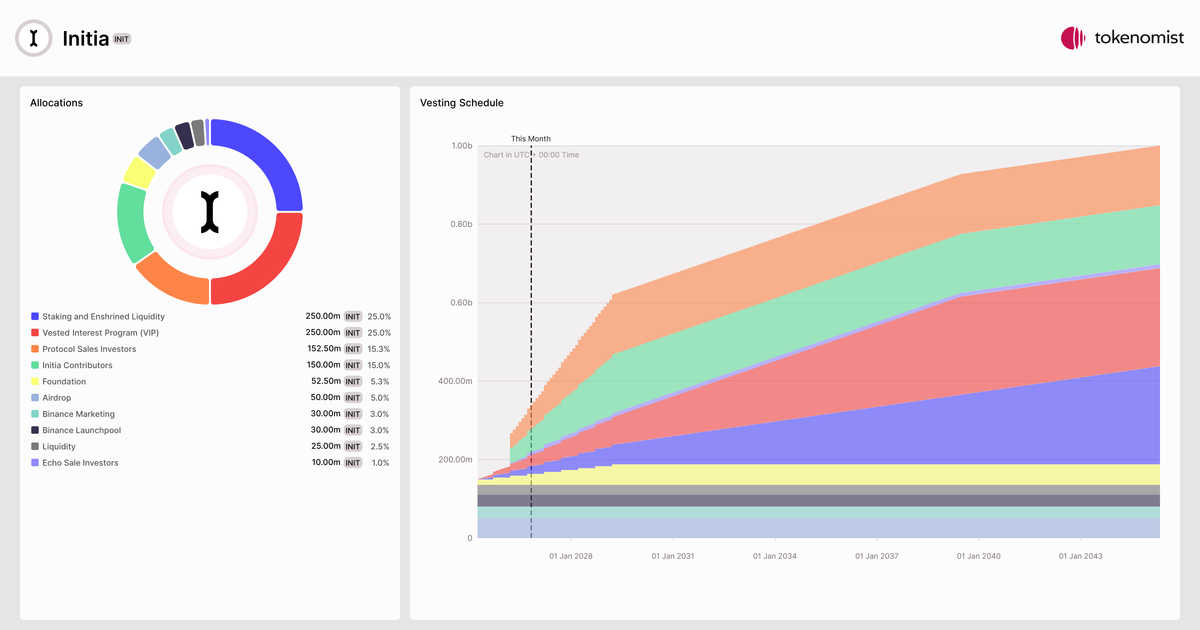1200x630 pixels.
Task: Click the '01 Jan 2040' axis label
Action: pos(979,555)
